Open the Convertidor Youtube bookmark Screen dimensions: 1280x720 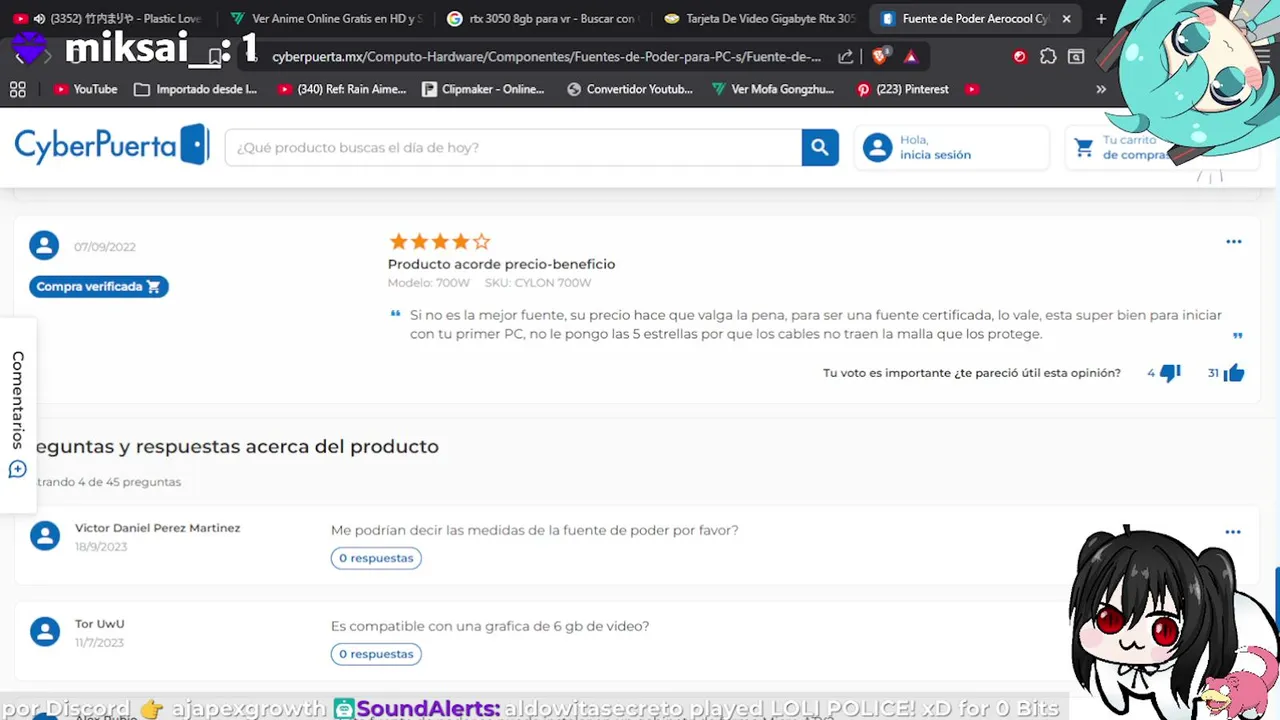(x=630, y=89)
